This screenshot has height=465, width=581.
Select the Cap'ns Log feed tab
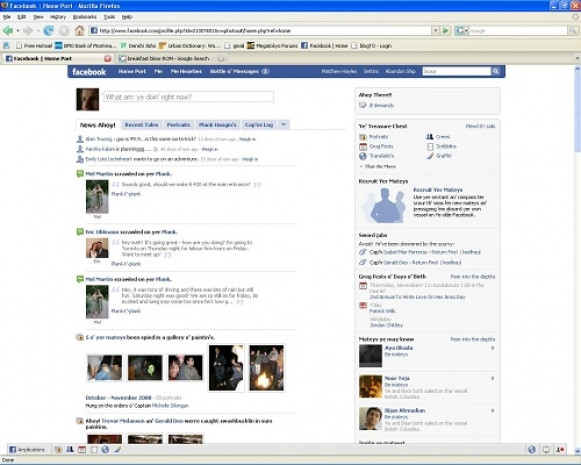[x=259, y=125]
